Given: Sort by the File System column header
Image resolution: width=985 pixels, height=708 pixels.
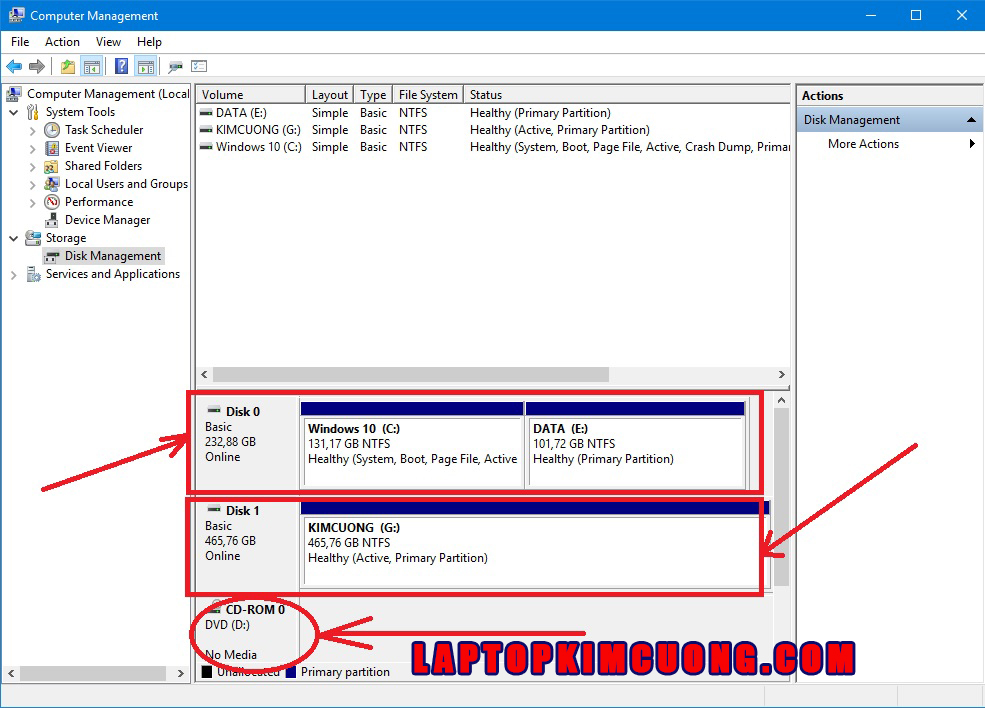Looking at the screenshot, I should point(428,94).
